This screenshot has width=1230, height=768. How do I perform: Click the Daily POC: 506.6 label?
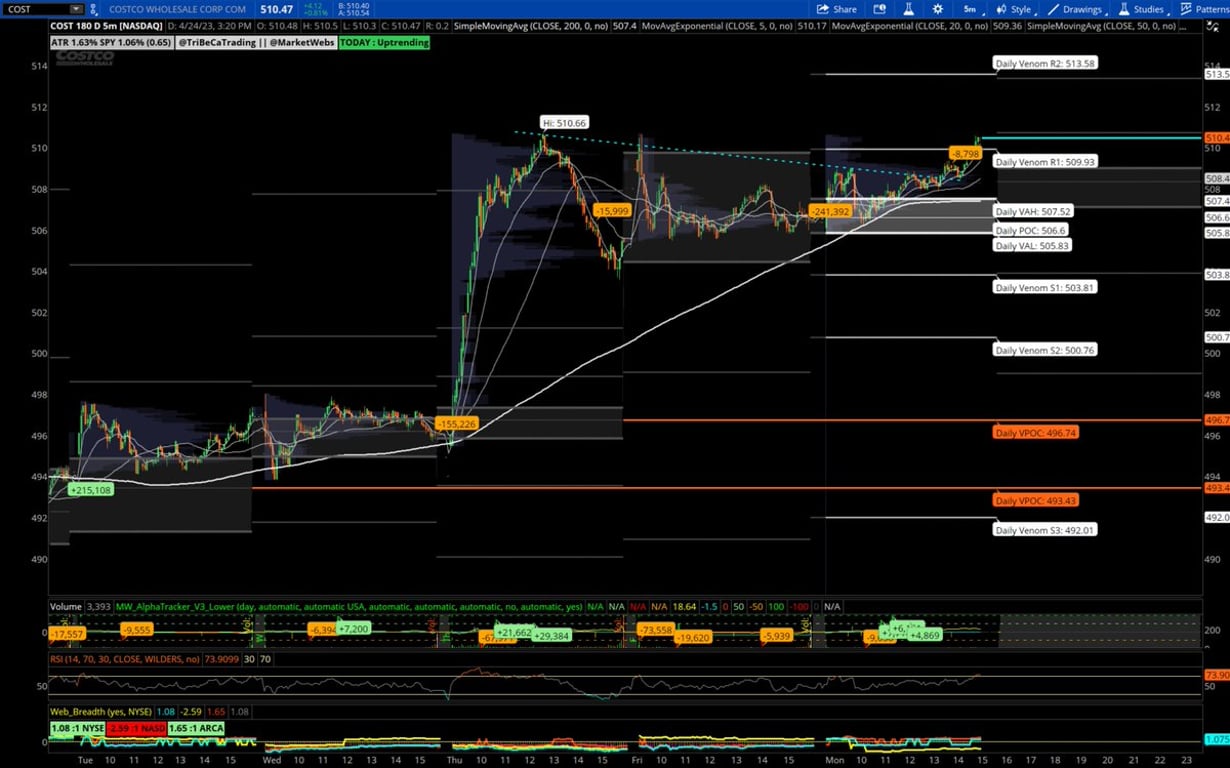1031,230
